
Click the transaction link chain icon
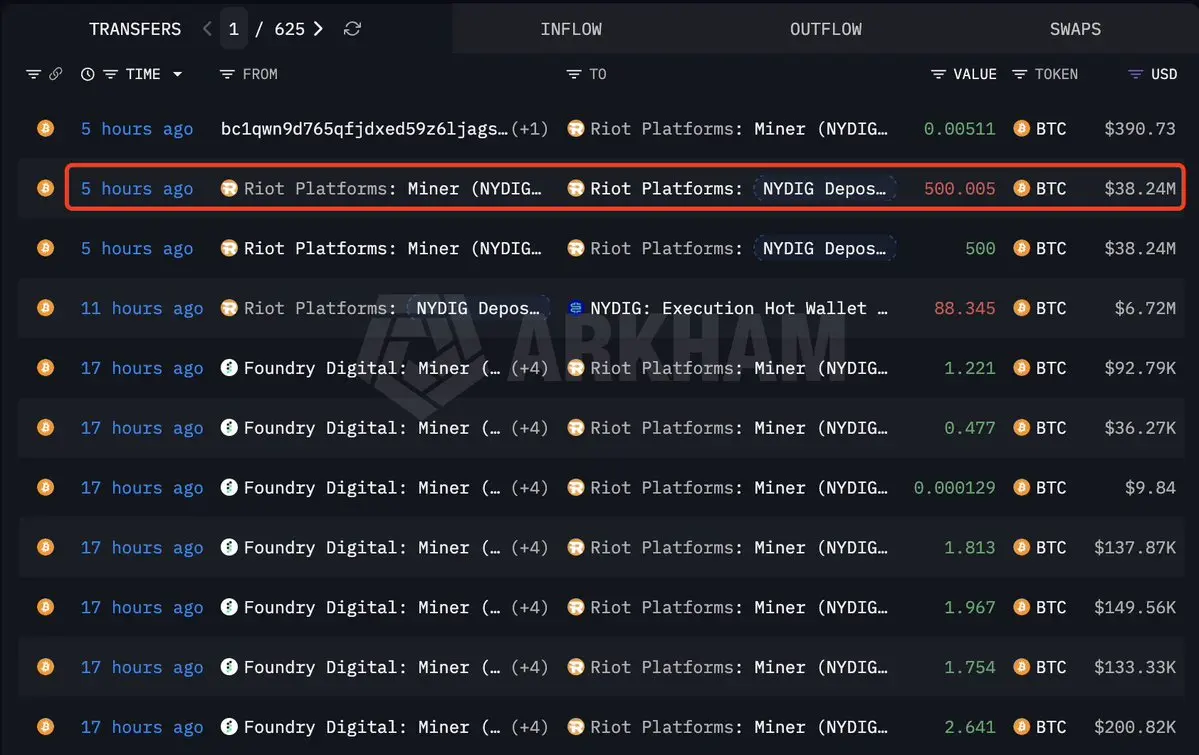(x=55, y=74)
